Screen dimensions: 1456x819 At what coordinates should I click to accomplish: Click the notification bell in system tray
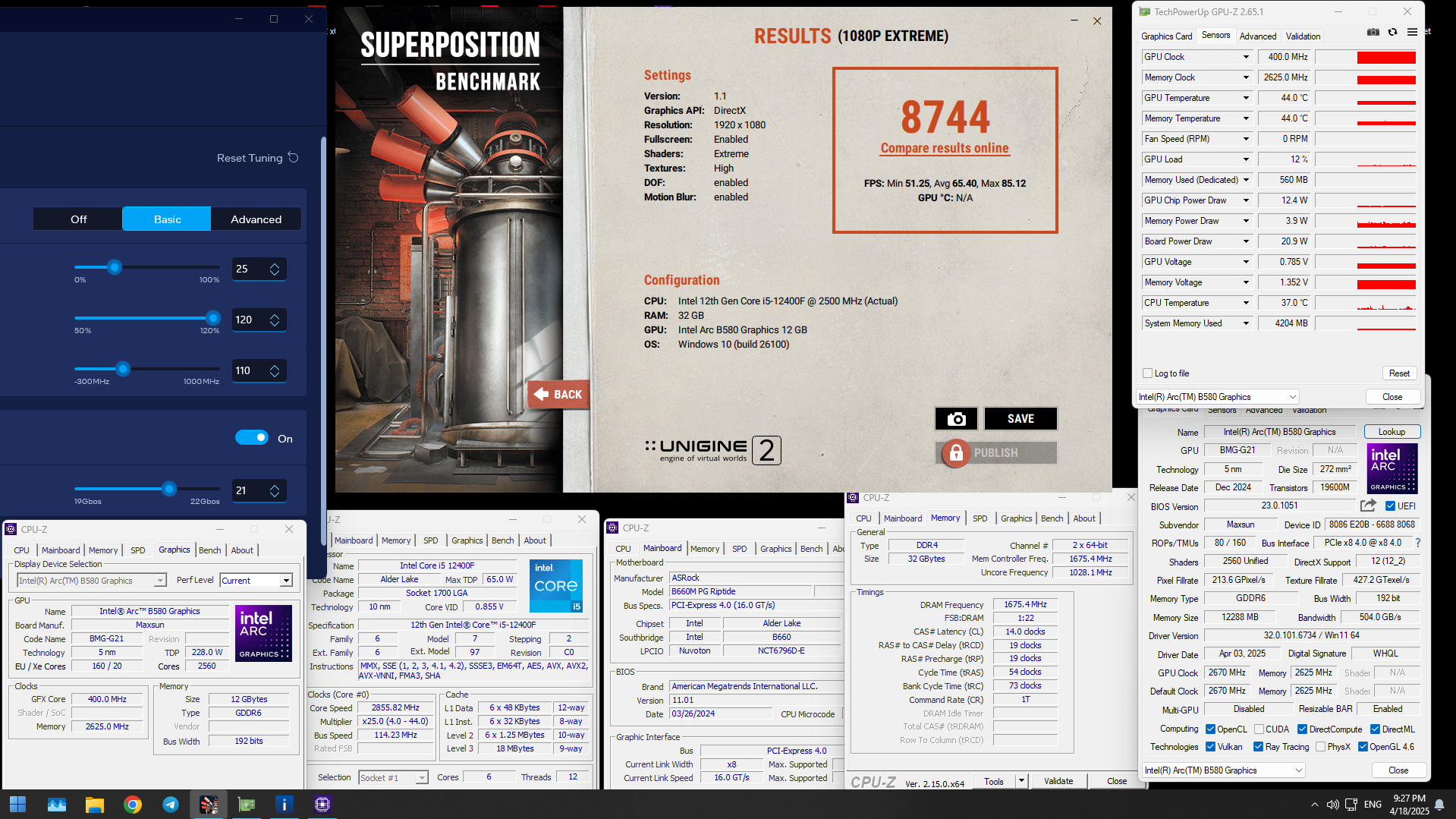click(1439, 805)
